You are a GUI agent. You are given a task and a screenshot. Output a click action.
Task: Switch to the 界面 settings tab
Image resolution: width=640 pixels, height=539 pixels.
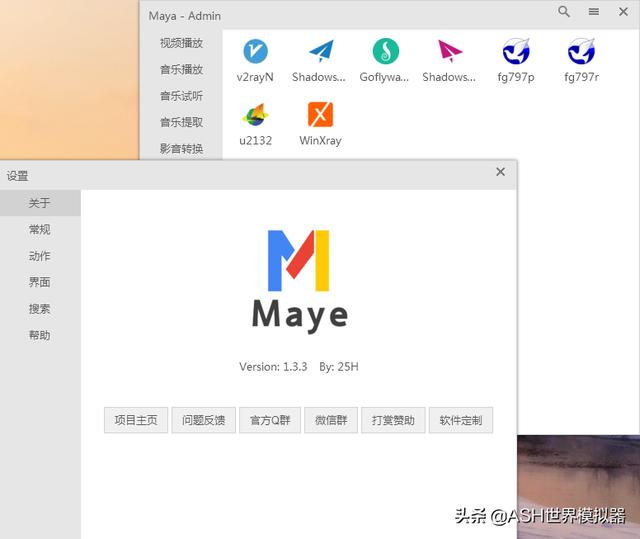pyautogui.click(x=40, y=282)
